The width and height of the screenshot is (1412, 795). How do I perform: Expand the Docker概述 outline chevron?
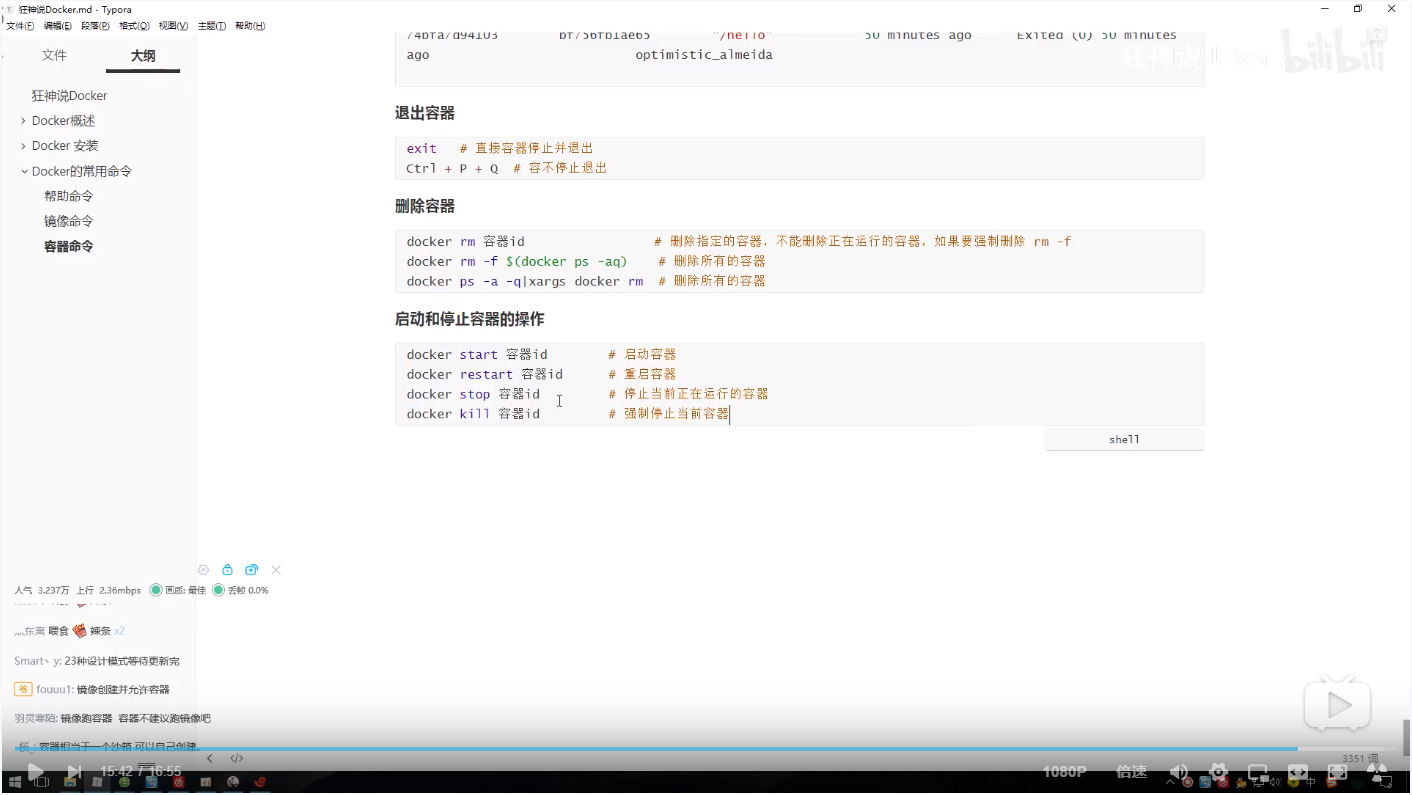pos(23,121)
